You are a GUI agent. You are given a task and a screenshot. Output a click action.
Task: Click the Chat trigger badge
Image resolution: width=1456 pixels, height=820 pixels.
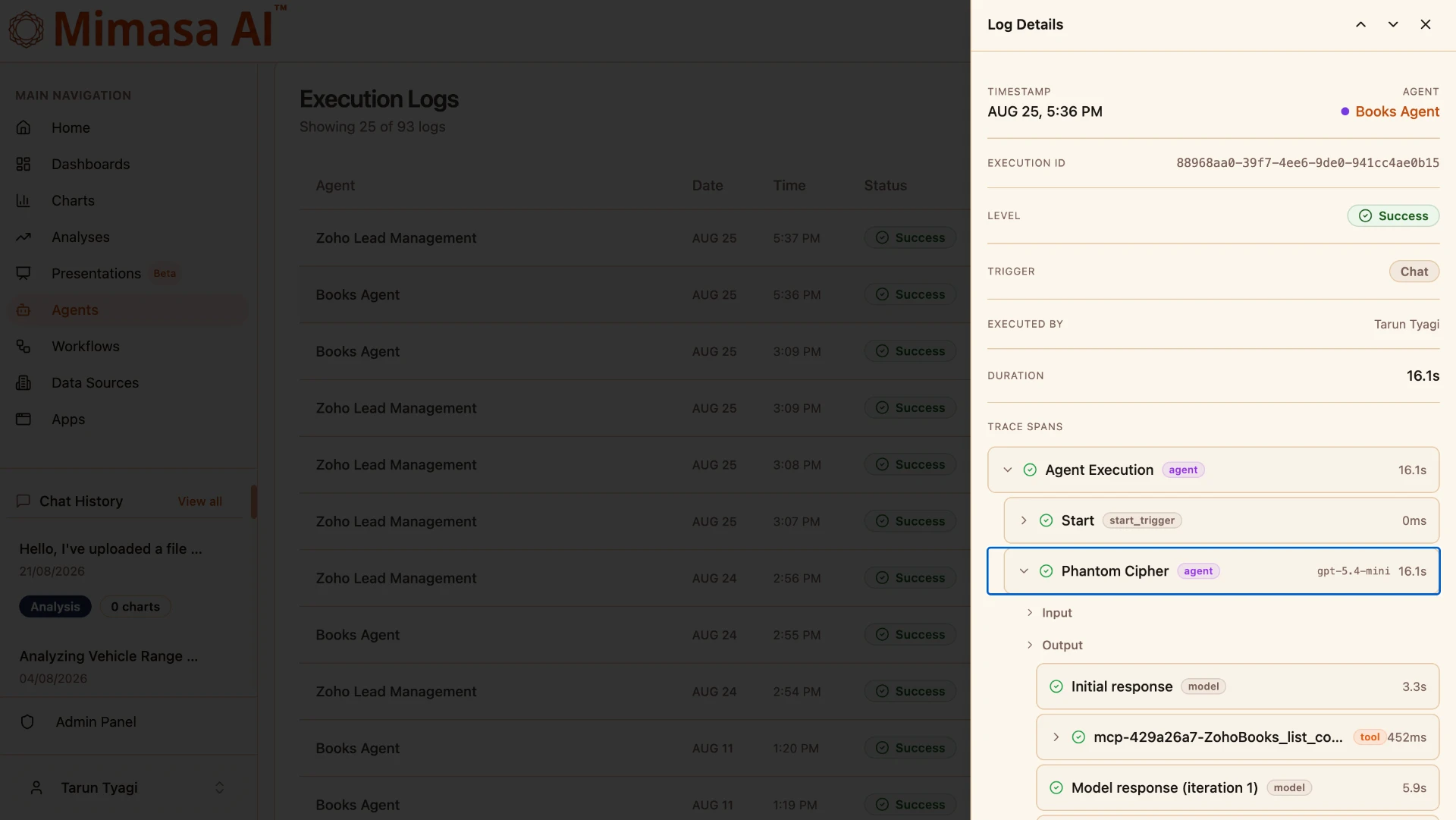(x=1414, y=272)
